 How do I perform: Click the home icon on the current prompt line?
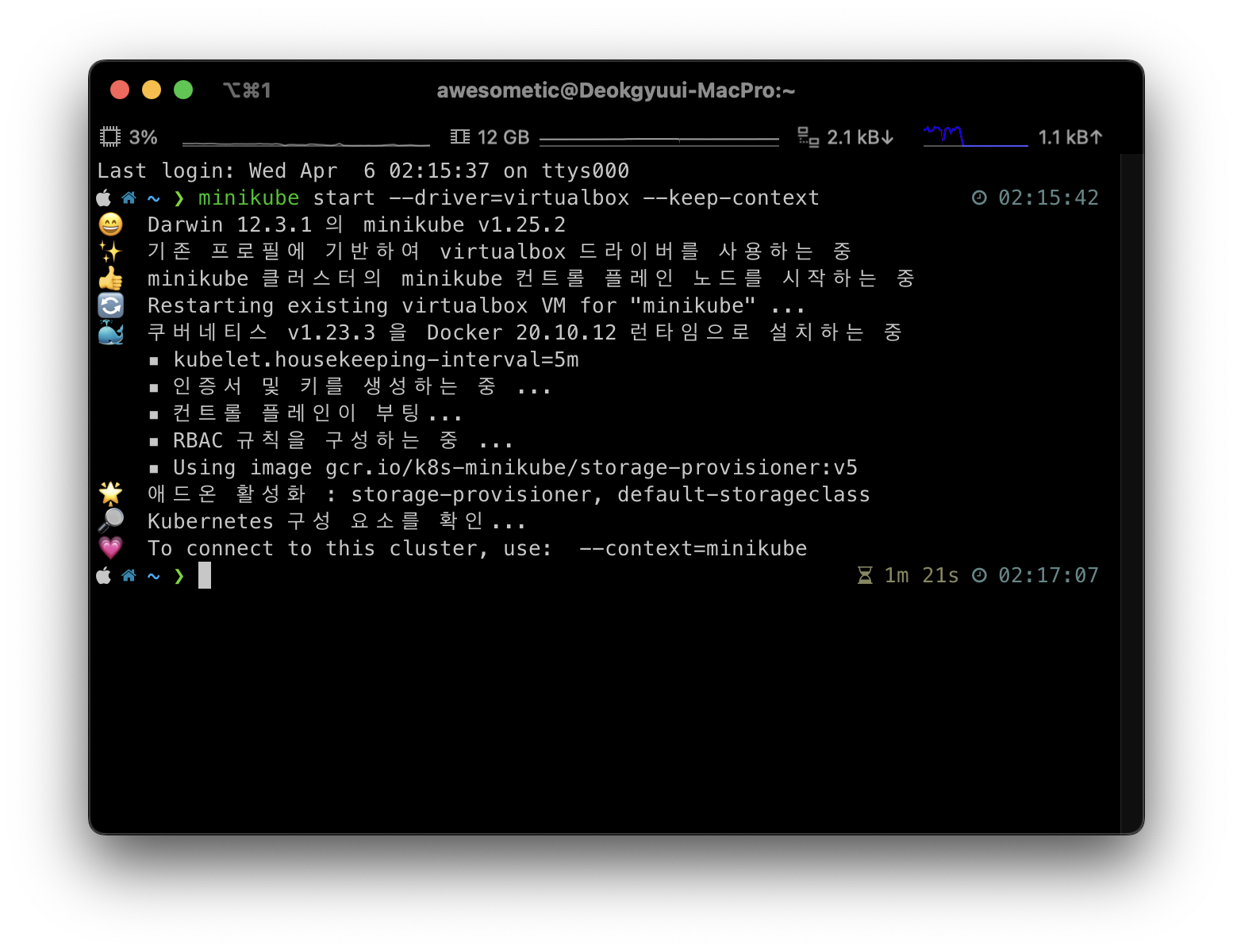[x=129, y=575]
